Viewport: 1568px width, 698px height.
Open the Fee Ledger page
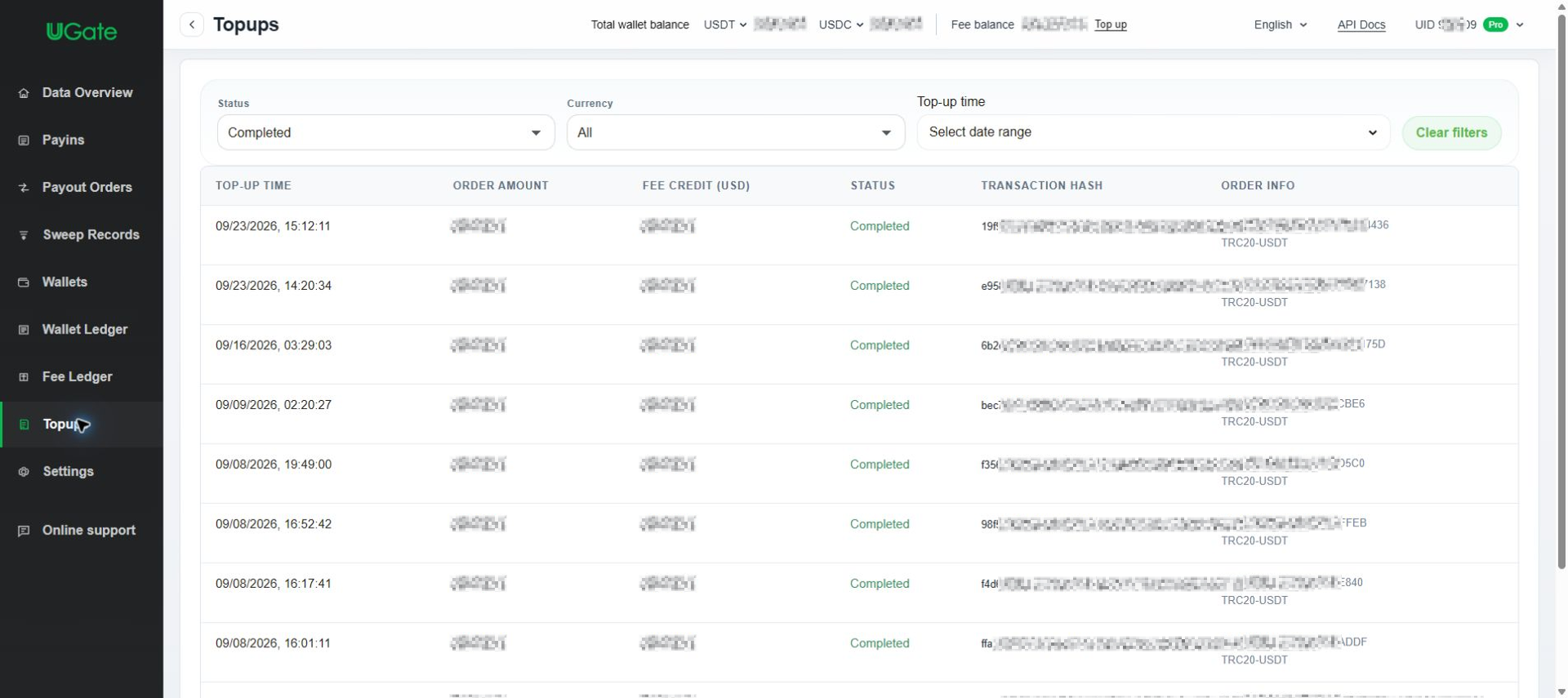(x=82, y=377)
